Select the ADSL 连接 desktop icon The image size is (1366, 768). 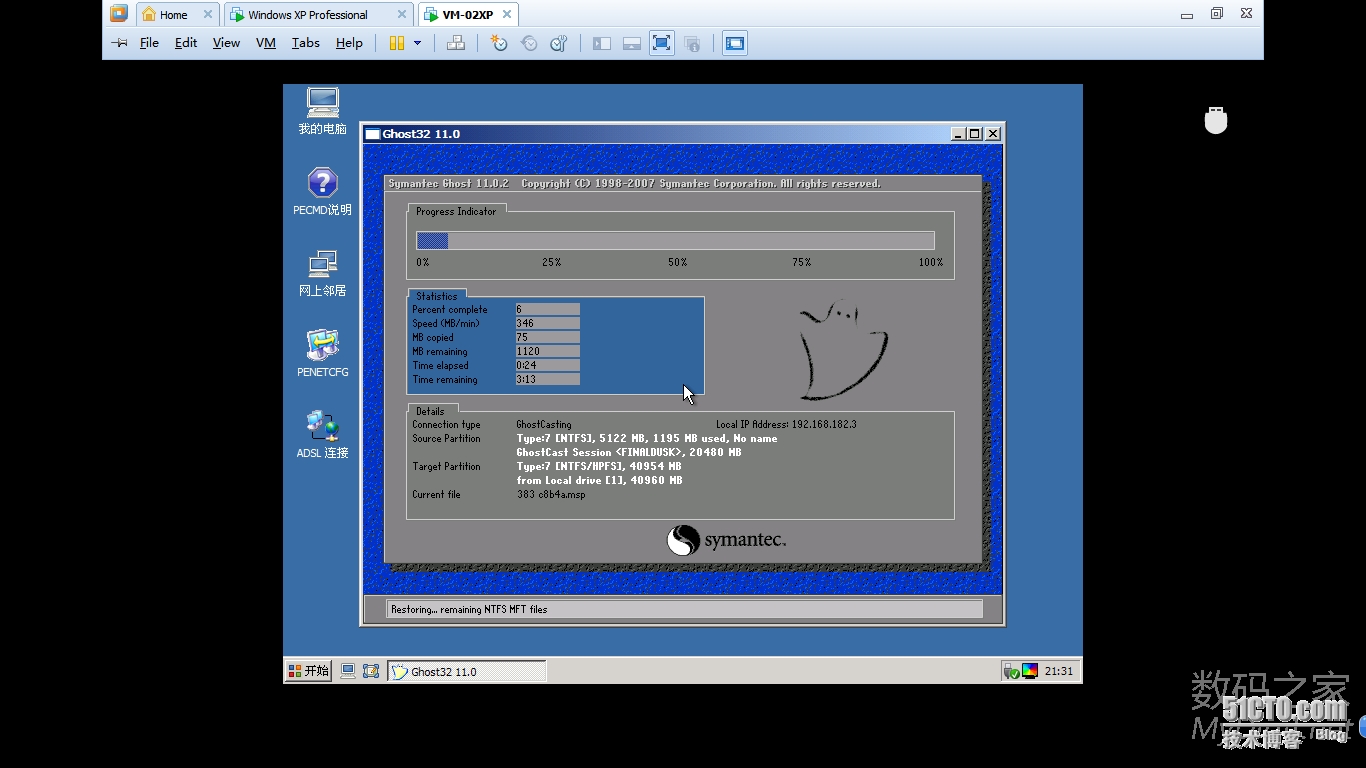click(322, 435)
